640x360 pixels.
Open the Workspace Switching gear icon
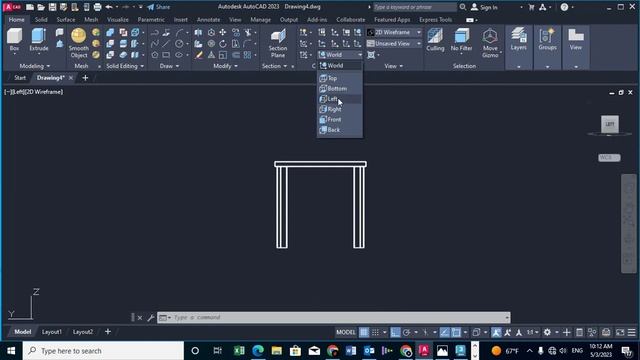pos(547,332)
